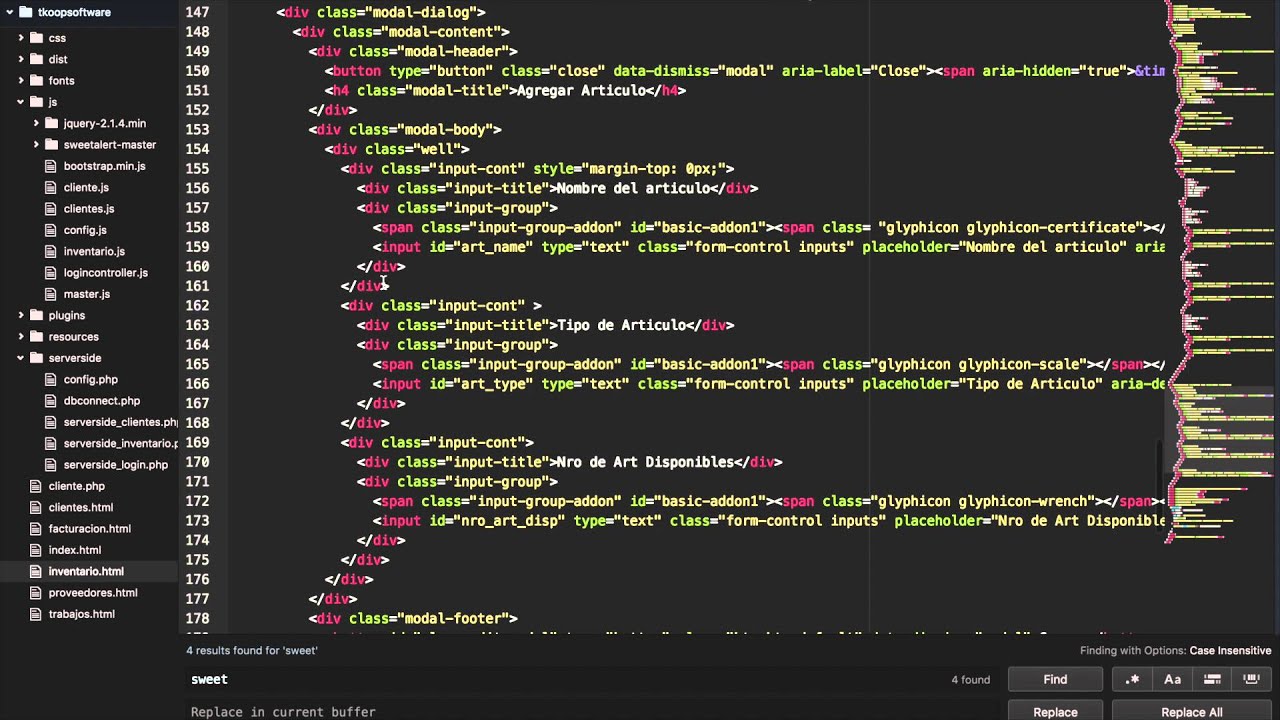This screenshot has width=1280, height=720.
Task: Open index.html in the tree
Action: (x=74, y=550)
